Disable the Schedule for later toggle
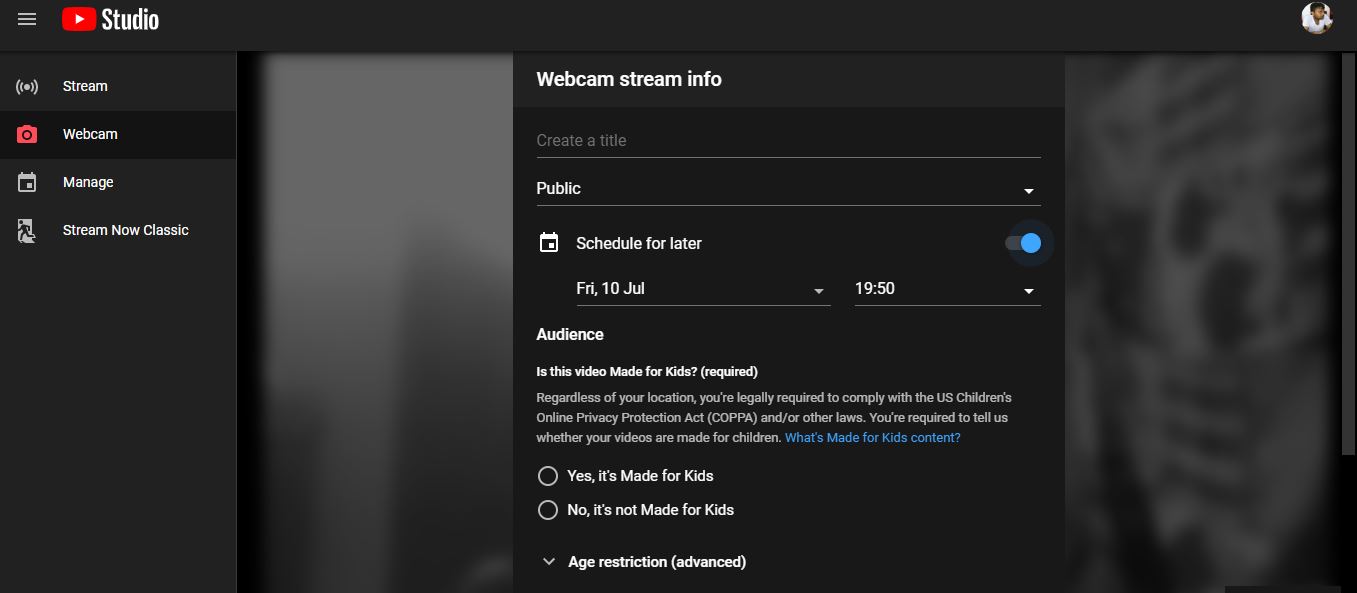Screen dimensions: 1357x593 click(x=1024, y=243)
